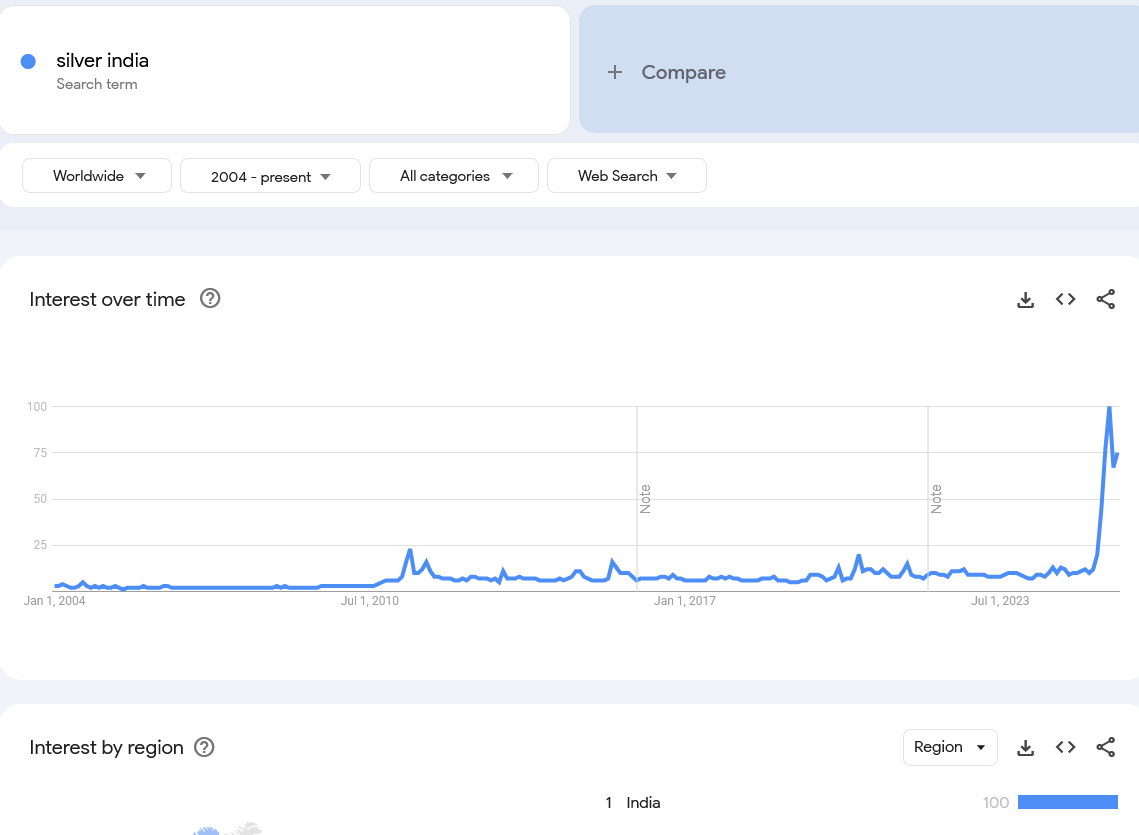Image resolution: width=1139 pixels, height=835 pixels.
Task: Open the Worldwide location dropdown
Action: pos(97,176)
